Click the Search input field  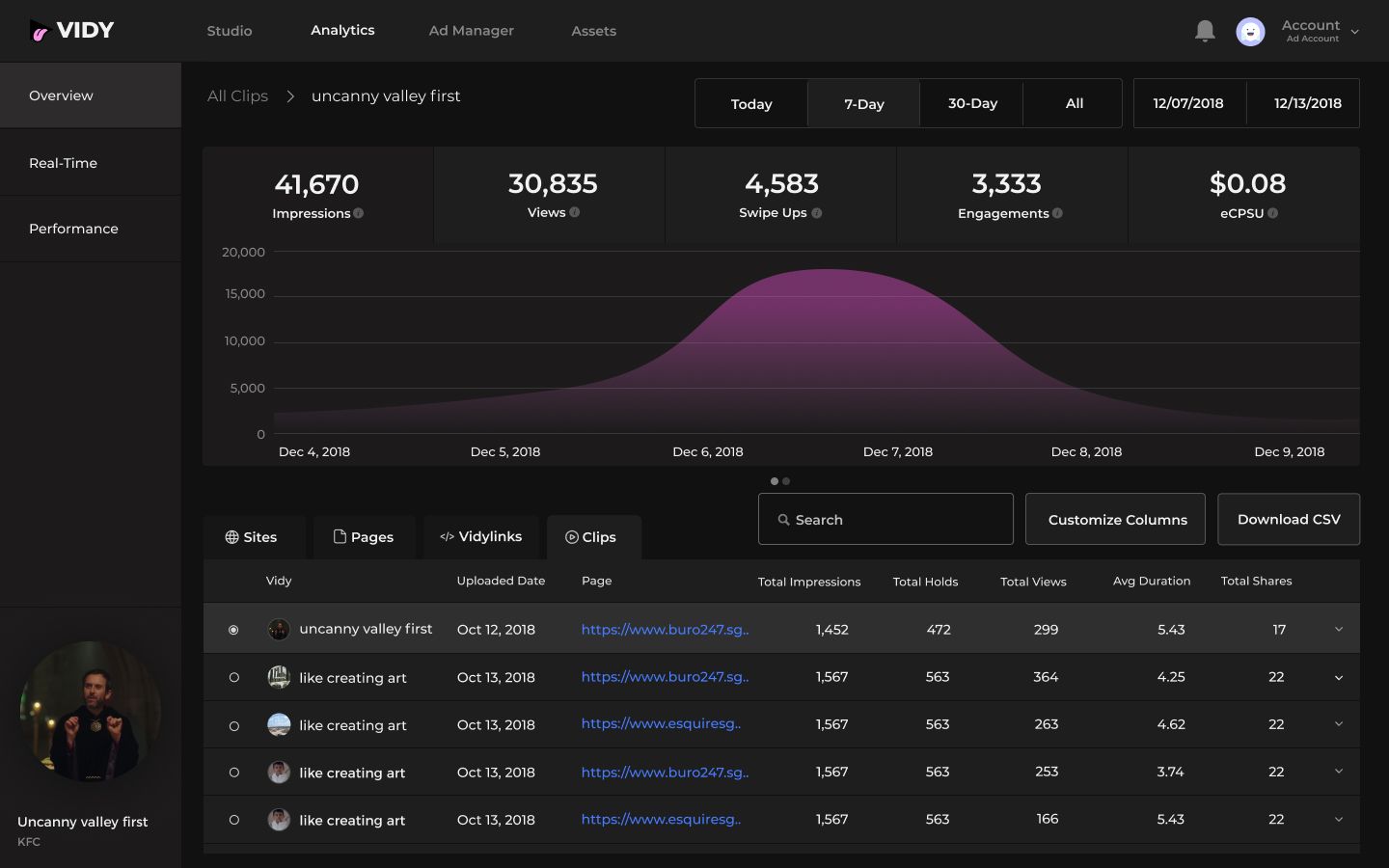885,520
